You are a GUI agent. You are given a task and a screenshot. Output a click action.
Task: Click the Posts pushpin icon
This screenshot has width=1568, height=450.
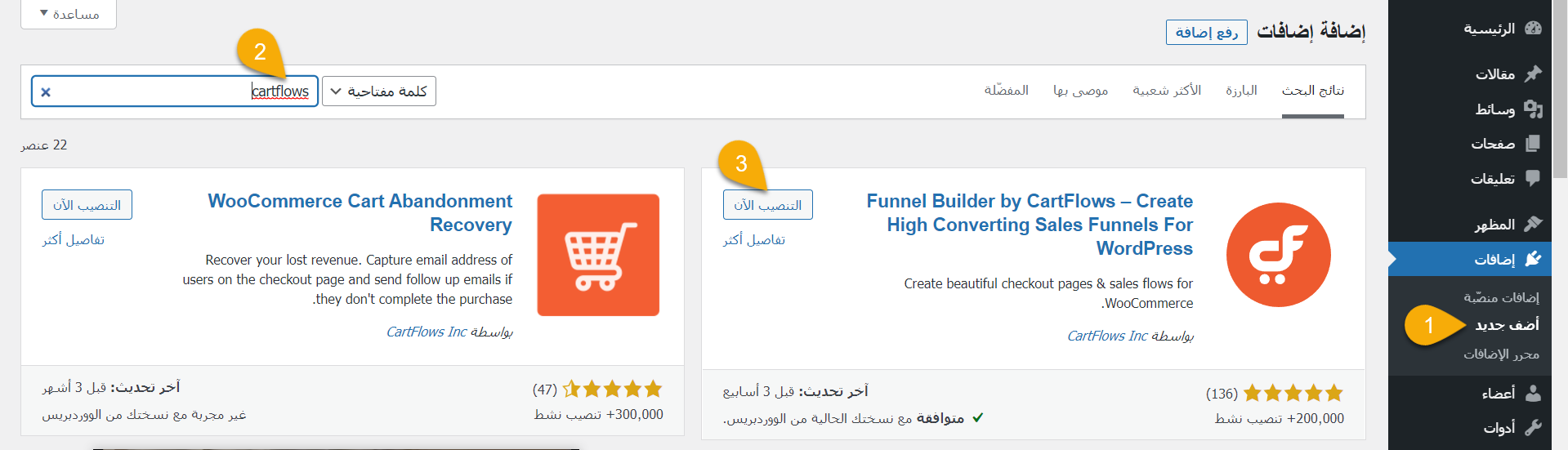pos(1533,74)
